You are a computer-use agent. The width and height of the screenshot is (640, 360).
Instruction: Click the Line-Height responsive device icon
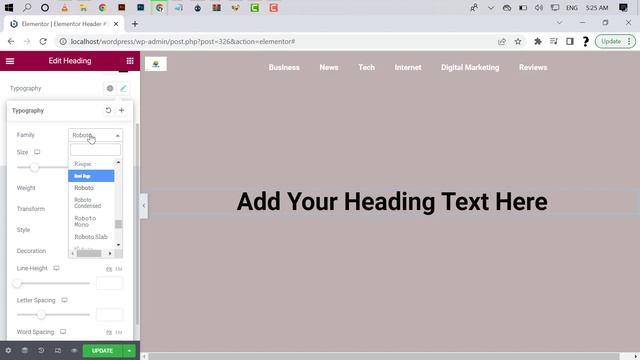(x=56, y=268)
